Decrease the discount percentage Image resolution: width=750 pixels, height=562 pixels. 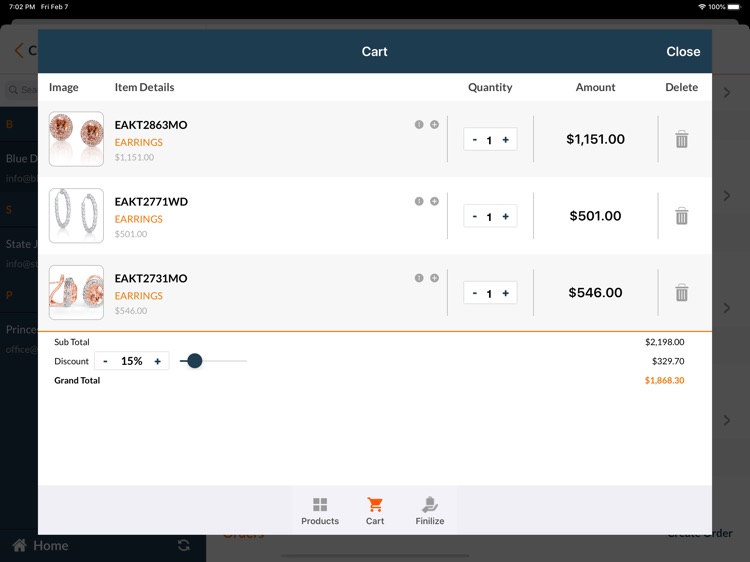point(105,361)
